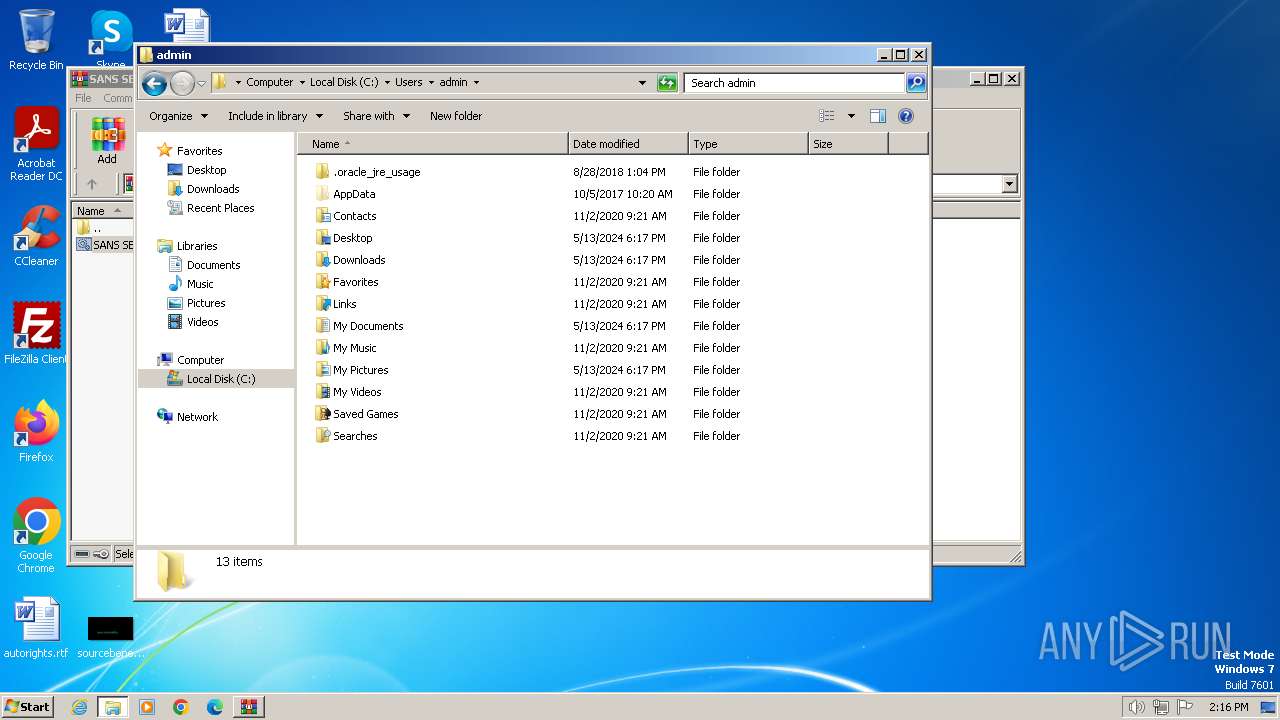
Task: Select the My Music folder
Action: [x=354, y=348]
